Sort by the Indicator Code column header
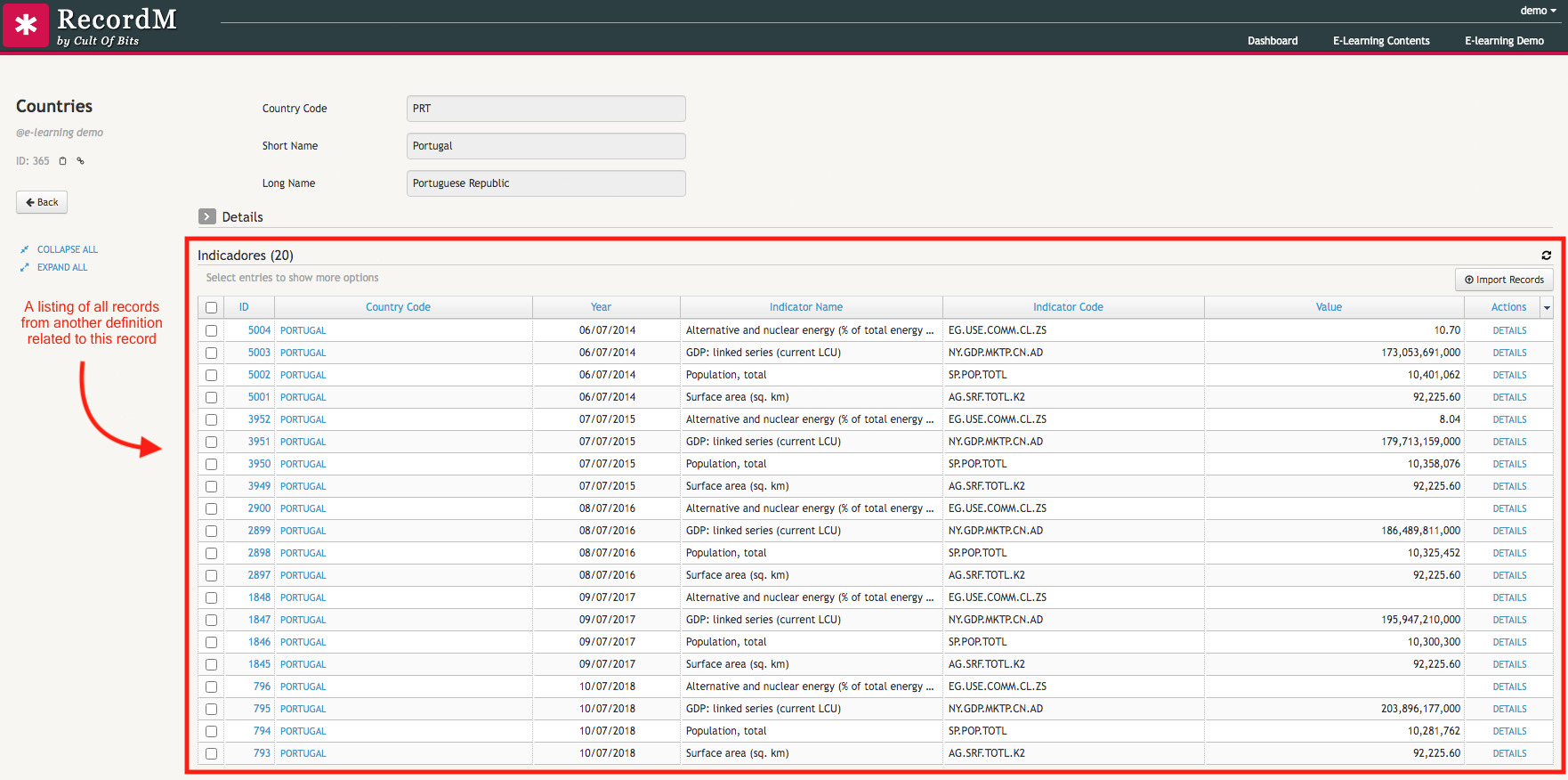Image resolution: width=1568 pixels, height=780 pixels. pyautogui.click(x=1068, y=307)
